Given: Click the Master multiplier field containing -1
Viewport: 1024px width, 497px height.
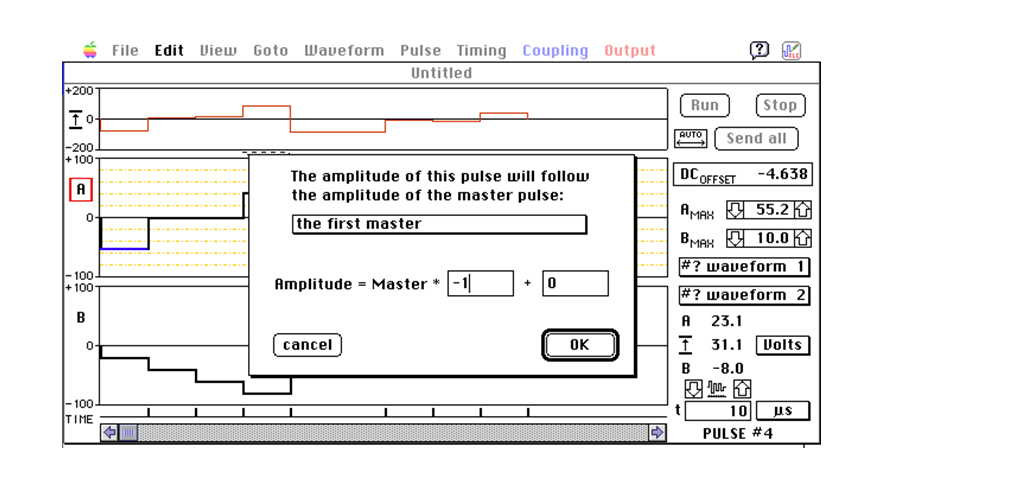Looking at the screenshot, I should click(480, 283).
